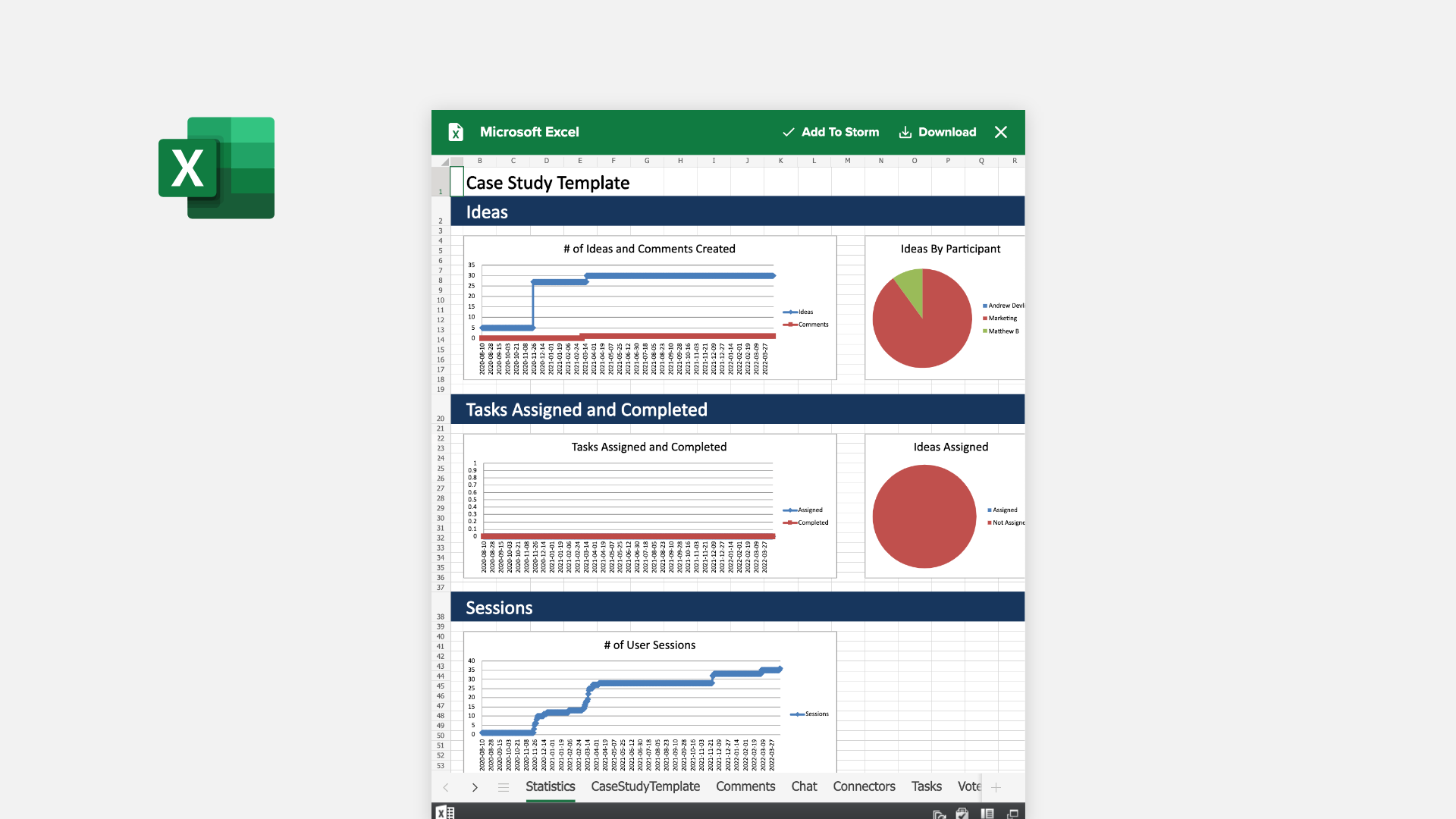
Task: Click the Ideas By Participant chart title
Action: coord(950,249)
